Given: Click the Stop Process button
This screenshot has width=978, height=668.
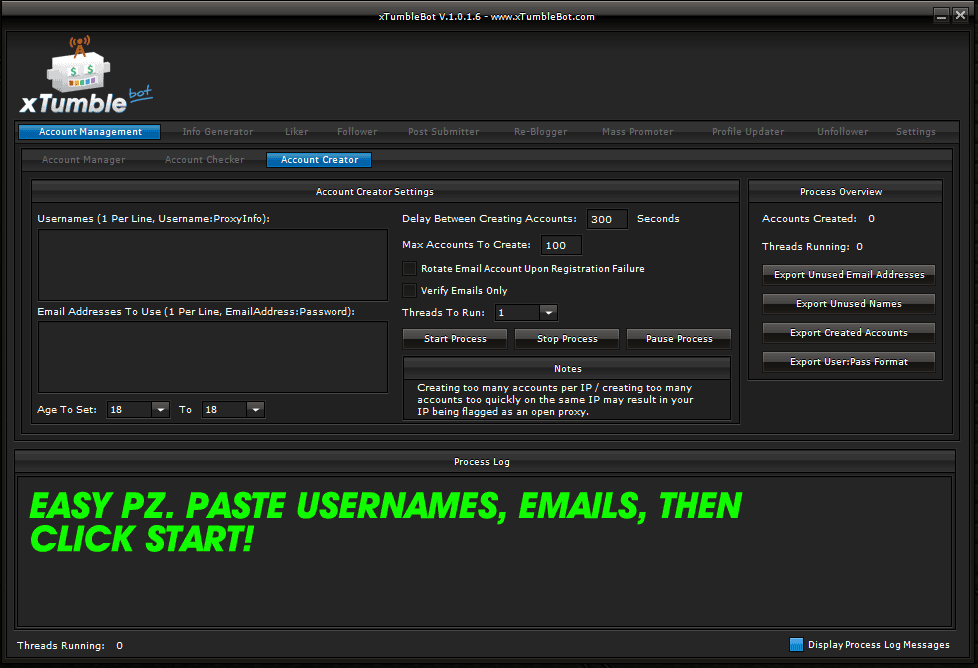Looking at the screenshot, I should click(567, 339).
